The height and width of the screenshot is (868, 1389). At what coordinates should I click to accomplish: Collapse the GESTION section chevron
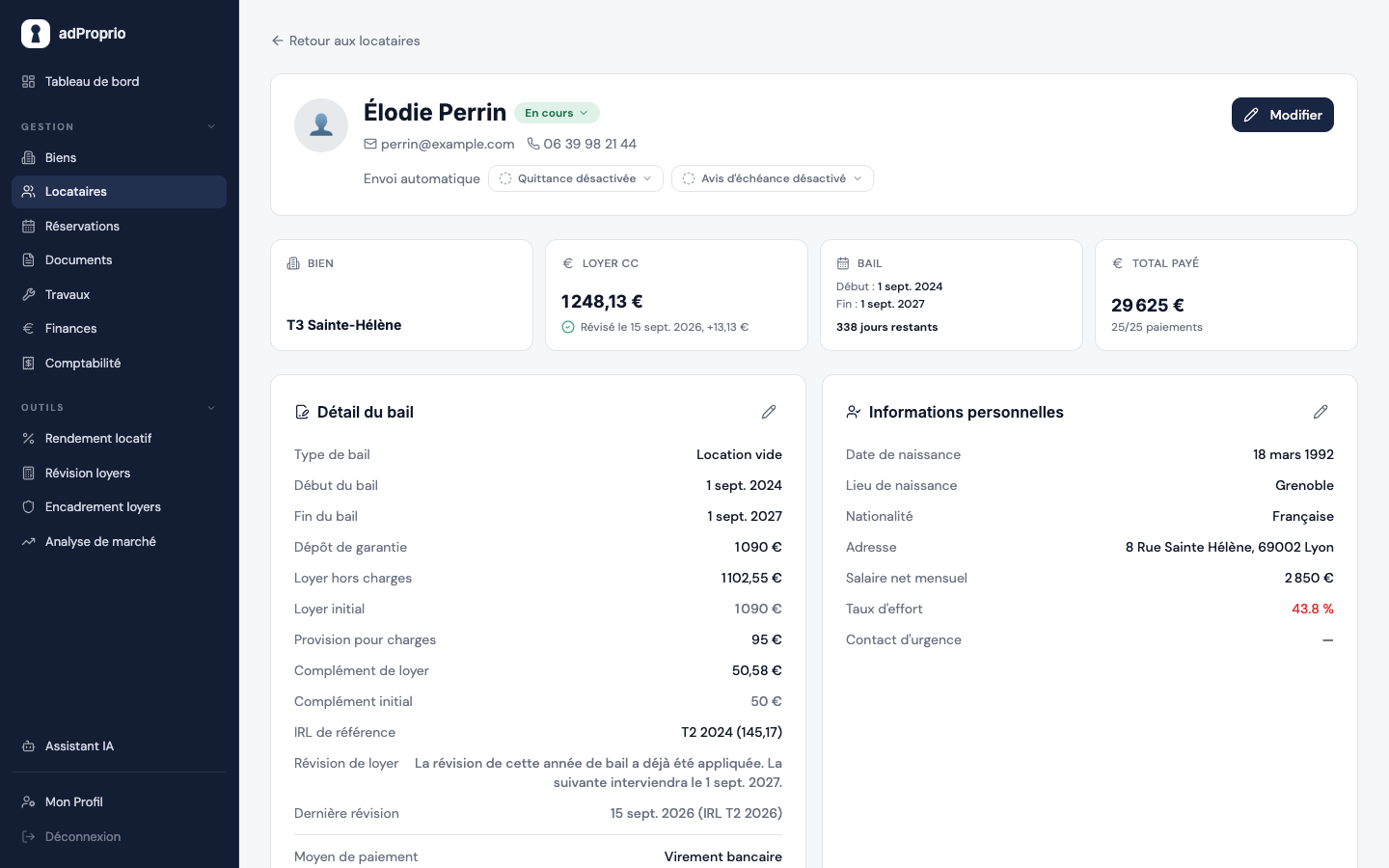click(x=211, y=126)
